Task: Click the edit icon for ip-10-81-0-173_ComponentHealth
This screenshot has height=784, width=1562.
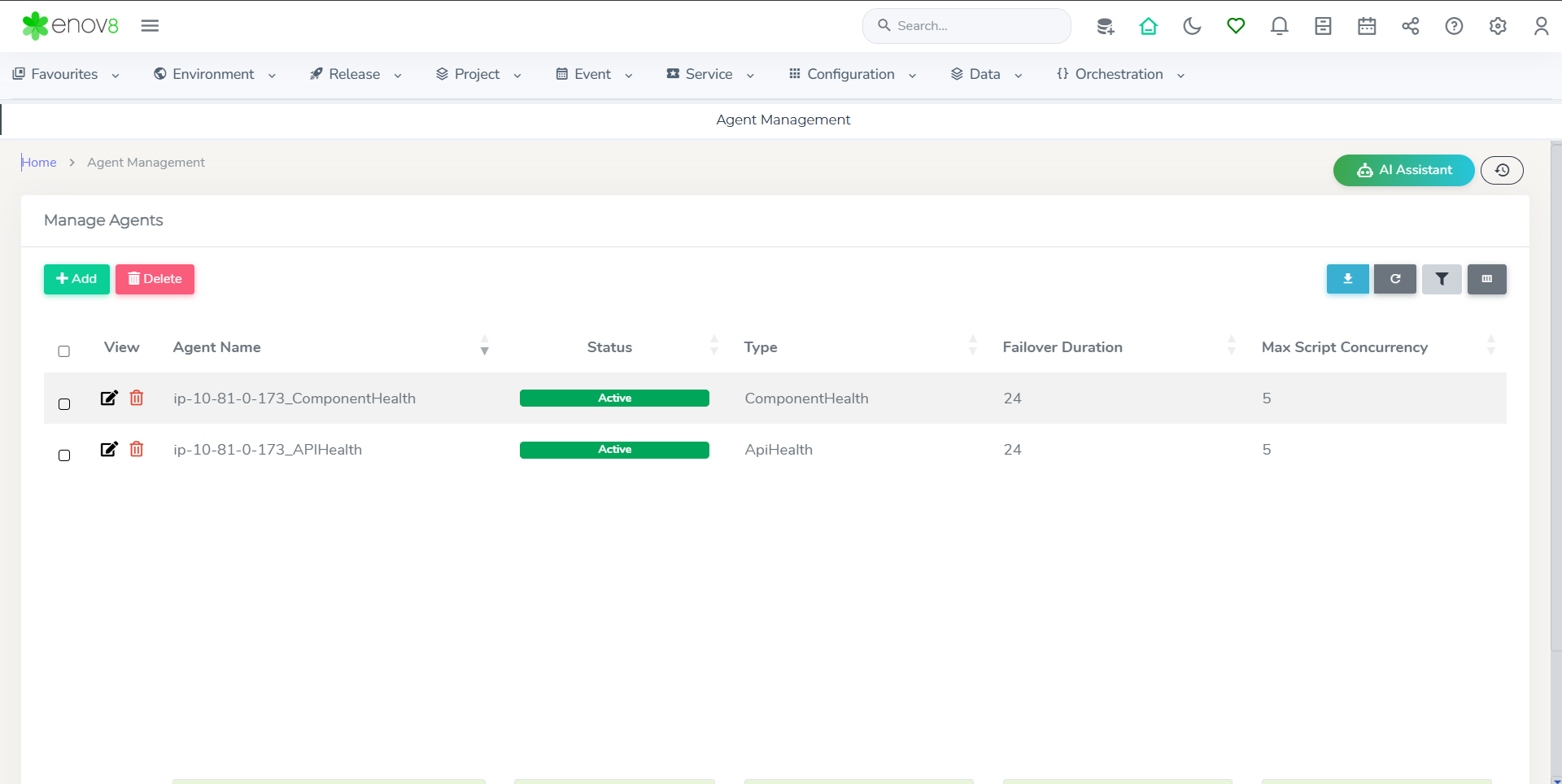Action: click(x=109, y=398)
